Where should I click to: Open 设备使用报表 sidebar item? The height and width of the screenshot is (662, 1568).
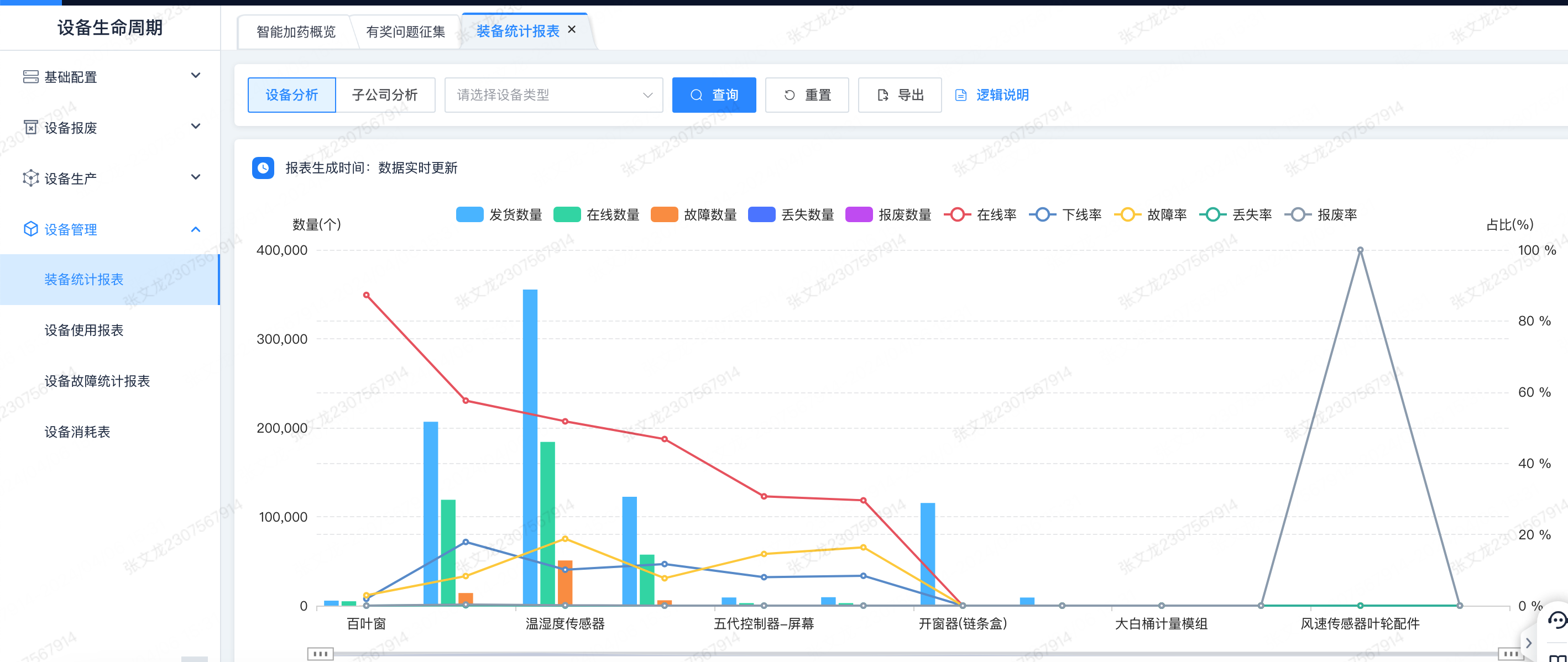[109, 330]
